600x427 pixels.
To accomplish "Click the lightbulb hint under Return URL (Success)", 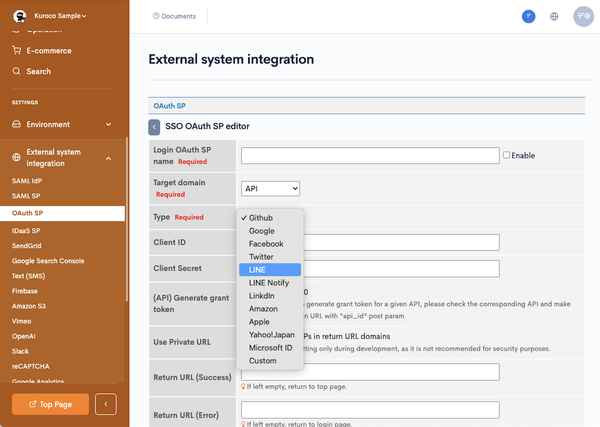I will click(x=243, y=386).
